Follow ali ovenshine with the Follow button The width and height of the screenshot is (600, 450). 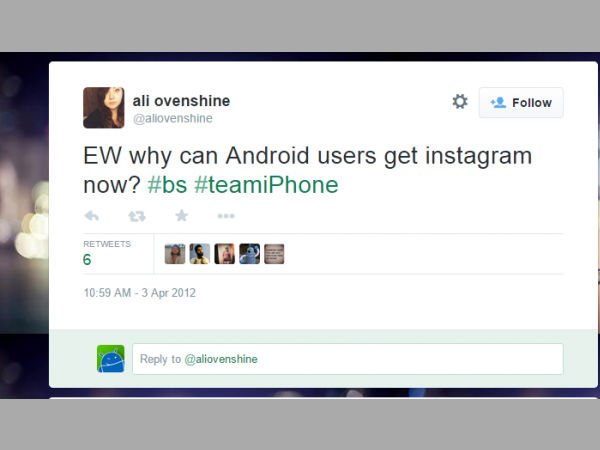pos(521,103)
